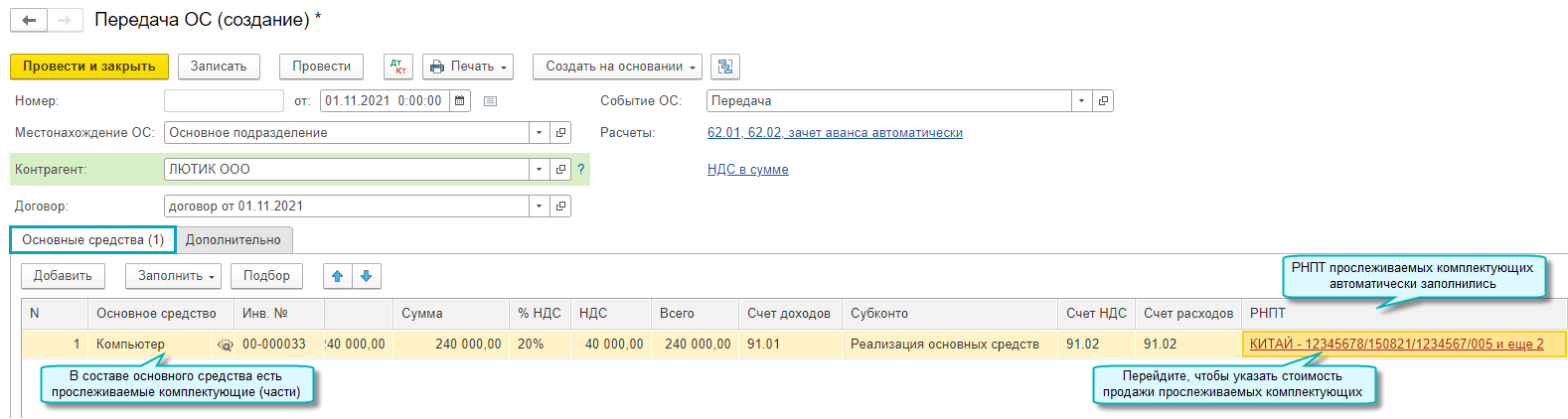The image size is (1568, 419).
Task: Open the Печать dropdown menu
Action: (x=468, y=67)
